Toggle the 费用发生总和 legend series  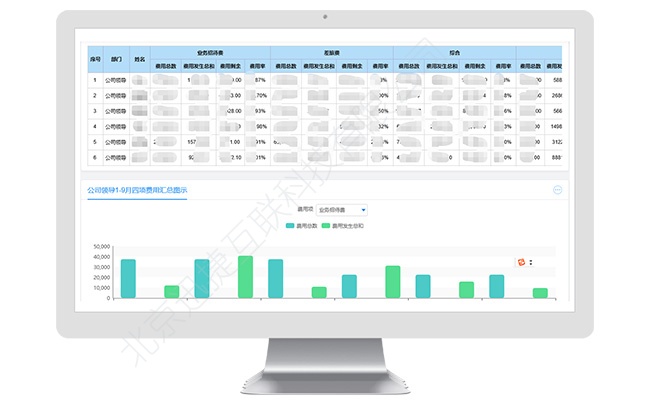[343, 226]
